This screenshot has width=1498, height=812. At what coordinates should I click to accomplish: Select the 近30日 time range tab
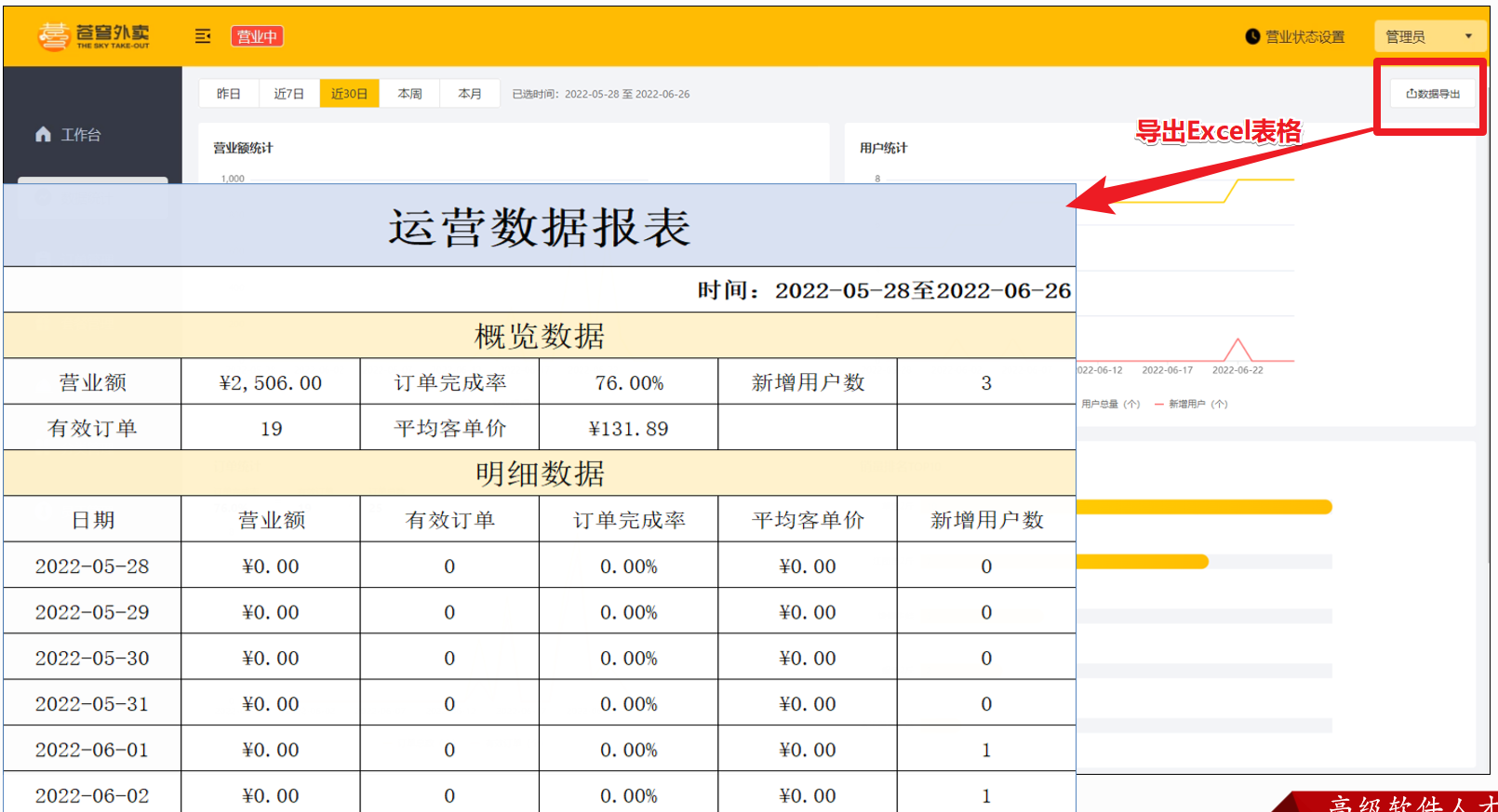pyautogui.click(x=349, y=94)
